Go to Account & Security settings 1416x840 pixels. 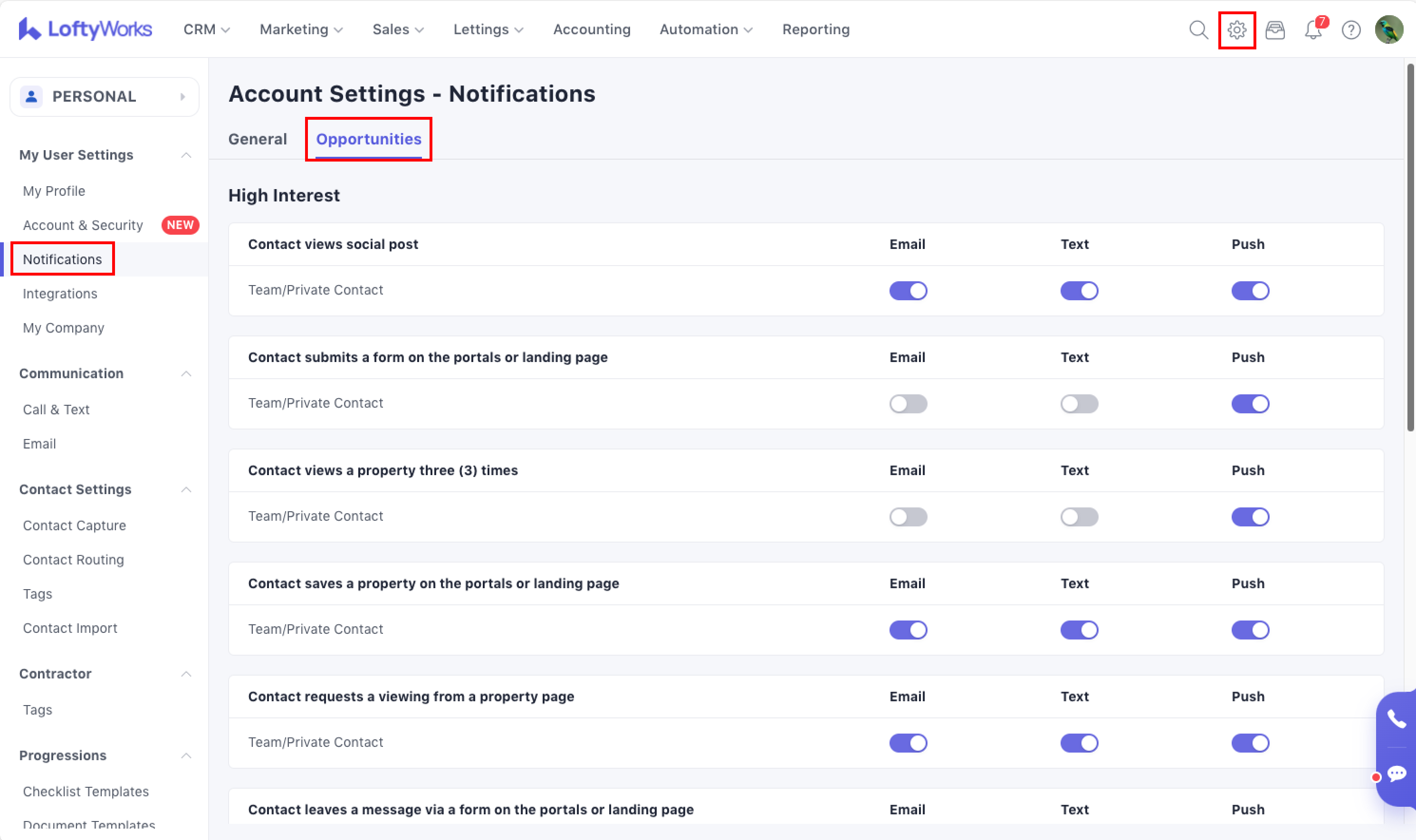tap(83, 225)
